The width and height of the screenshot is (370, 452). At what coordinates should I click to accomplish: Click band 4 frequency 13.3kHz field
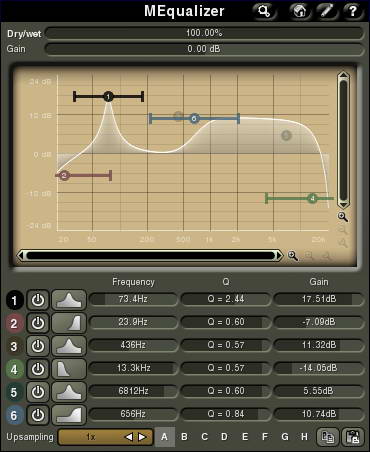pyautogui.click(x=133, y=368)
